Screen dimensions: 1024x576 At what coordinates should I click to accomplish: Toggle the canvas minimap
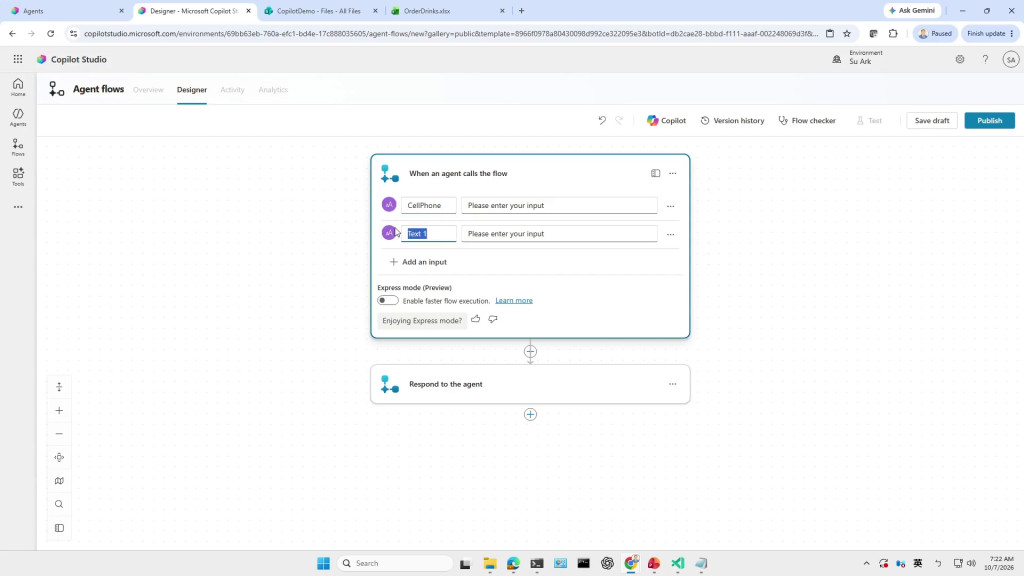(59, 481)
